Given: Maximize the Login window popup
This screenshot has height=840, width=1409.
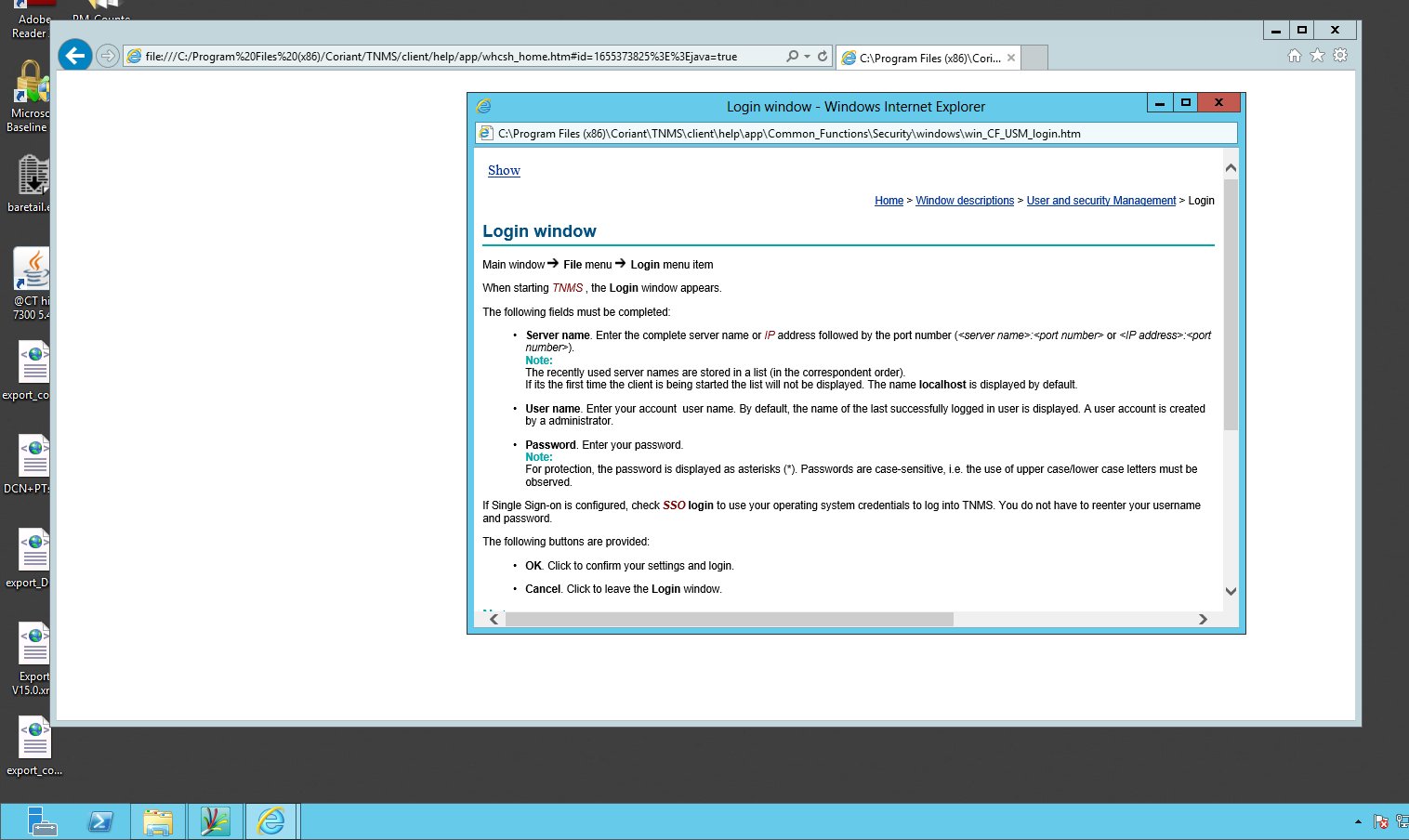Looking at the screenshot, I should [x=1185, y=103].
